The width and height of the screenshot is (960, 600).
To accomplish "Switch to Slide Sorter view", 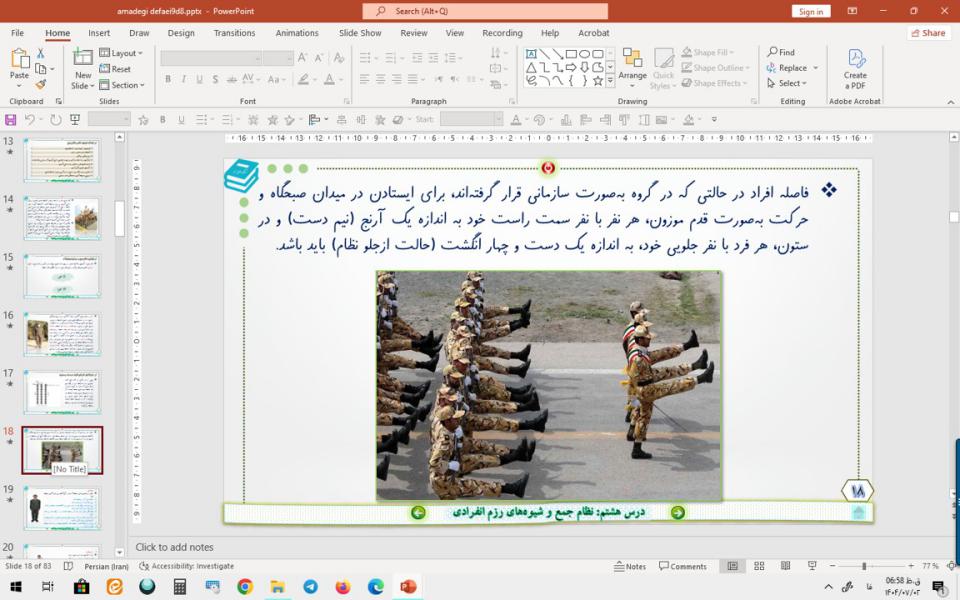I will (x=757, y=566).
